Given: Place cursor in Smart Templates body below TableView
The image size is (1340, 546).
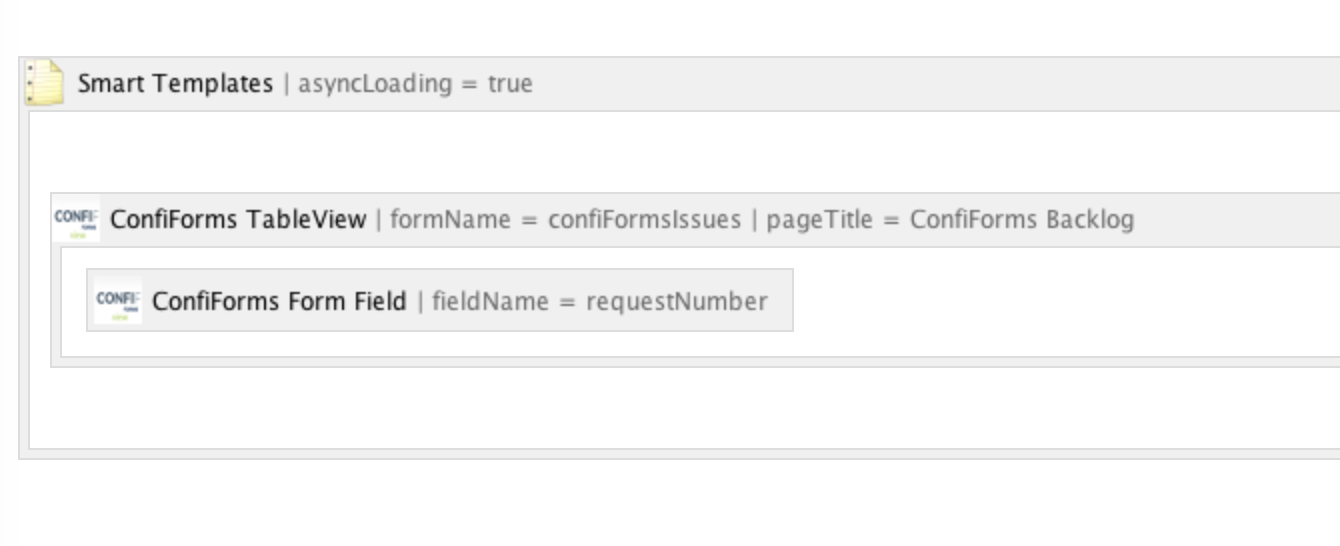Looking at the screenshot, I should point(684,408).
